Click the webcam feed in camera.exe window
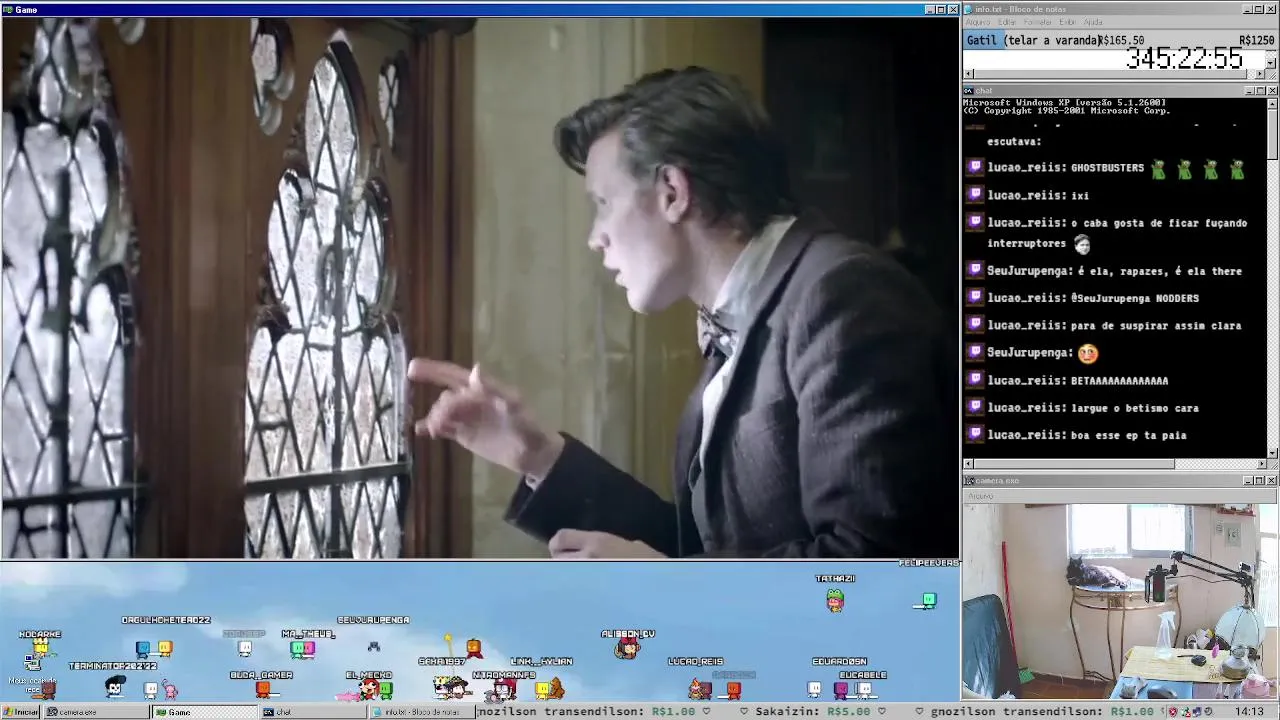This screenshot has height=720, width=1280. point(1120,601)
